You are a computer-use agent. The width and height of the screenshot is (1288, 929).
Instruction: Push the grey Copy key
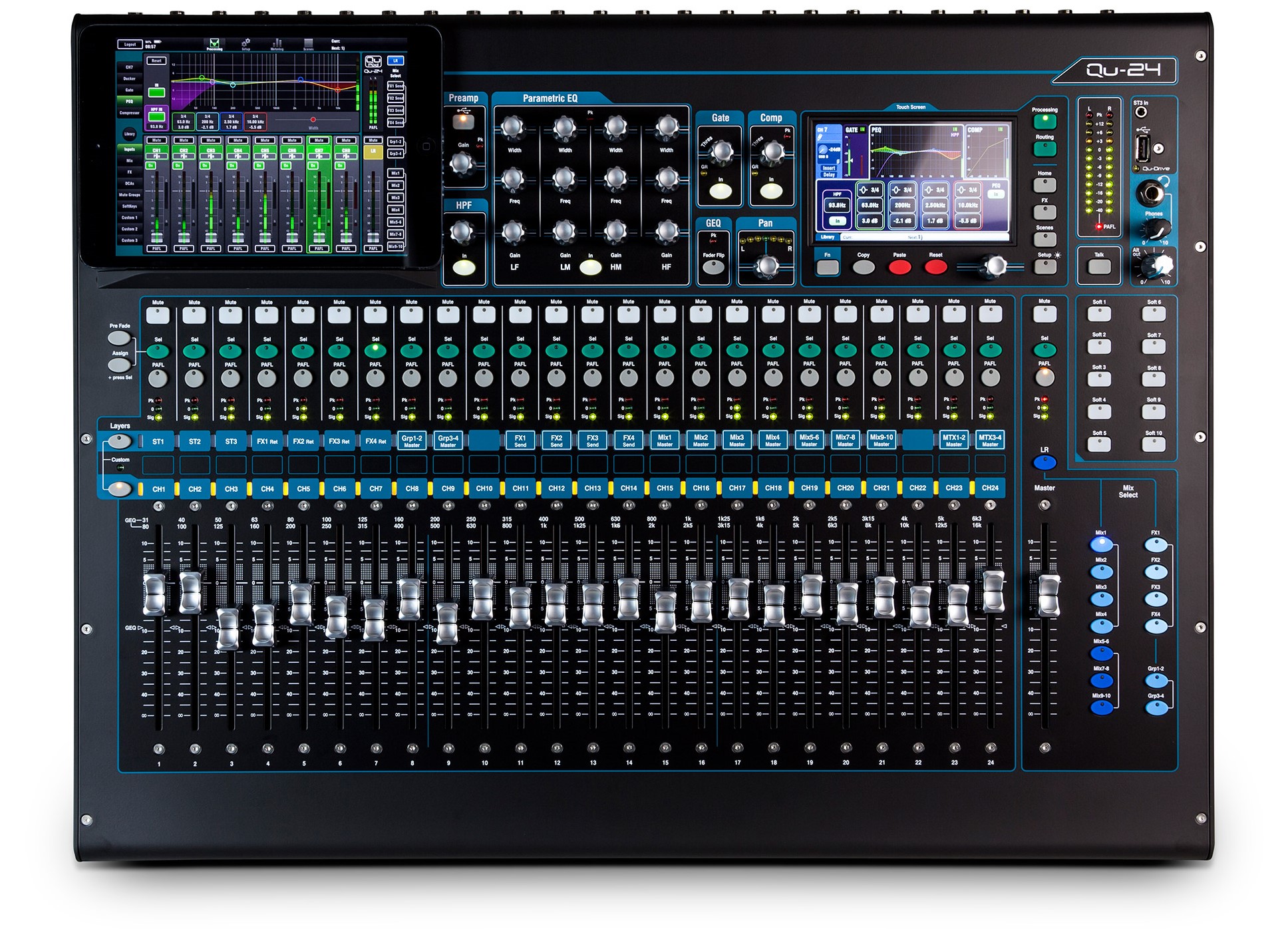[864, 267]
